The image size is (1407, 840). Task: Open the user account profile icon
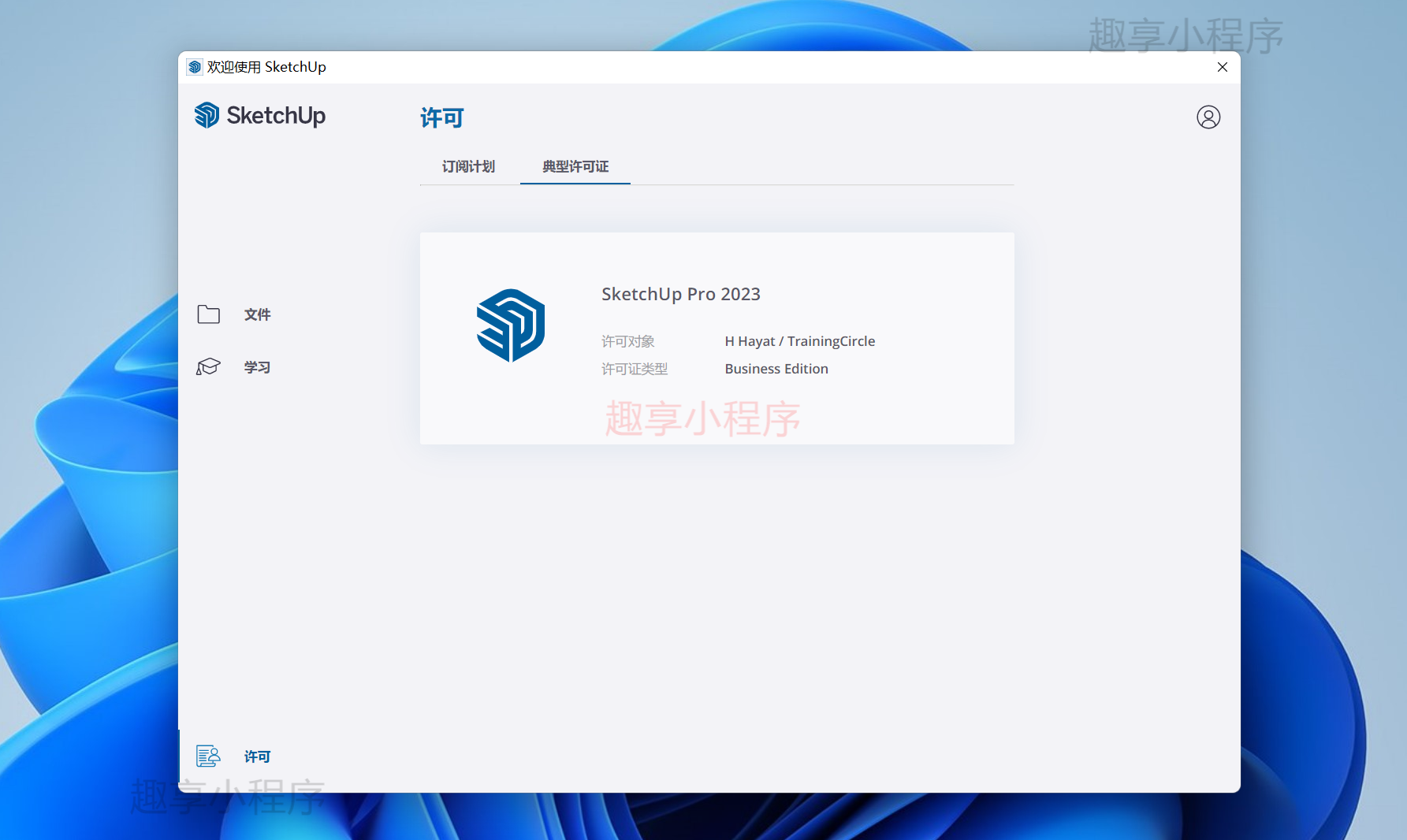1208,117
